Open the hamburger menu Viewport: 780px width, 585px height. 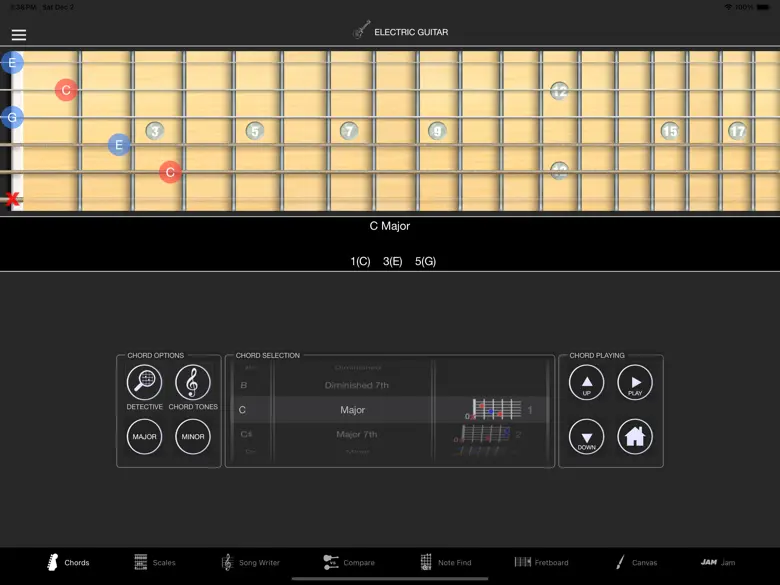[x=19, y=34]
